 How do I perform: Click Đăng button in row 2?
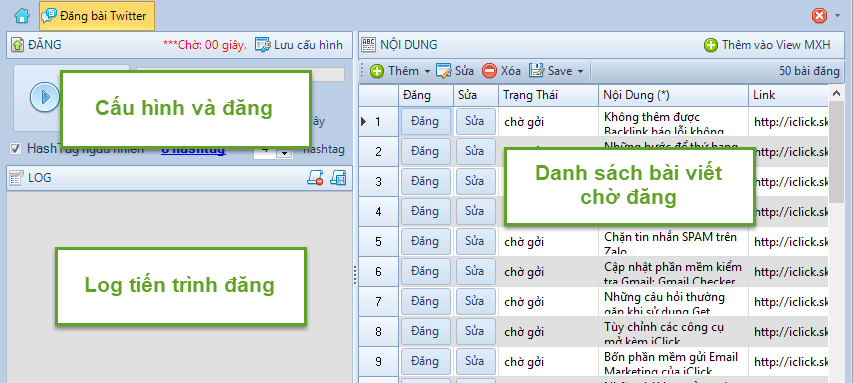pos(425,151)
